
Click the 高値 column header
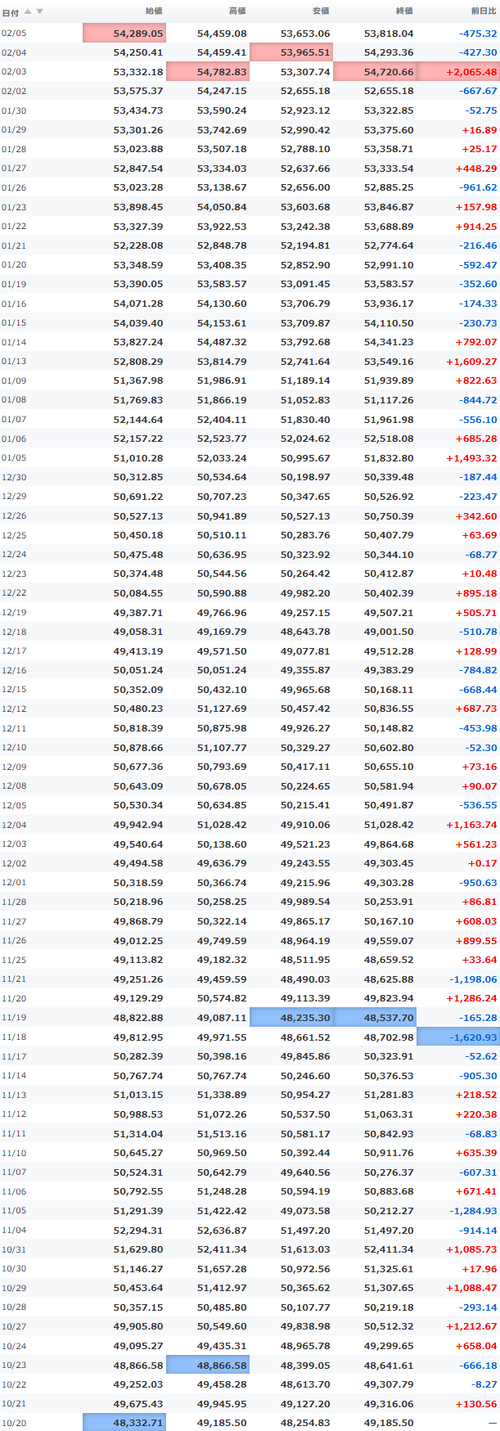pyautogui.click(x=237, y=12)
